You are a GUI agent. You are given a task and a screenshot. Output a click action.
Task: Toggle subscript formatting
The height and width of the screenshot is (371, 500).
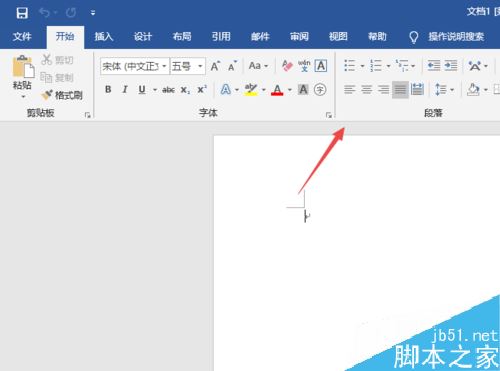(x=185, y=90)
